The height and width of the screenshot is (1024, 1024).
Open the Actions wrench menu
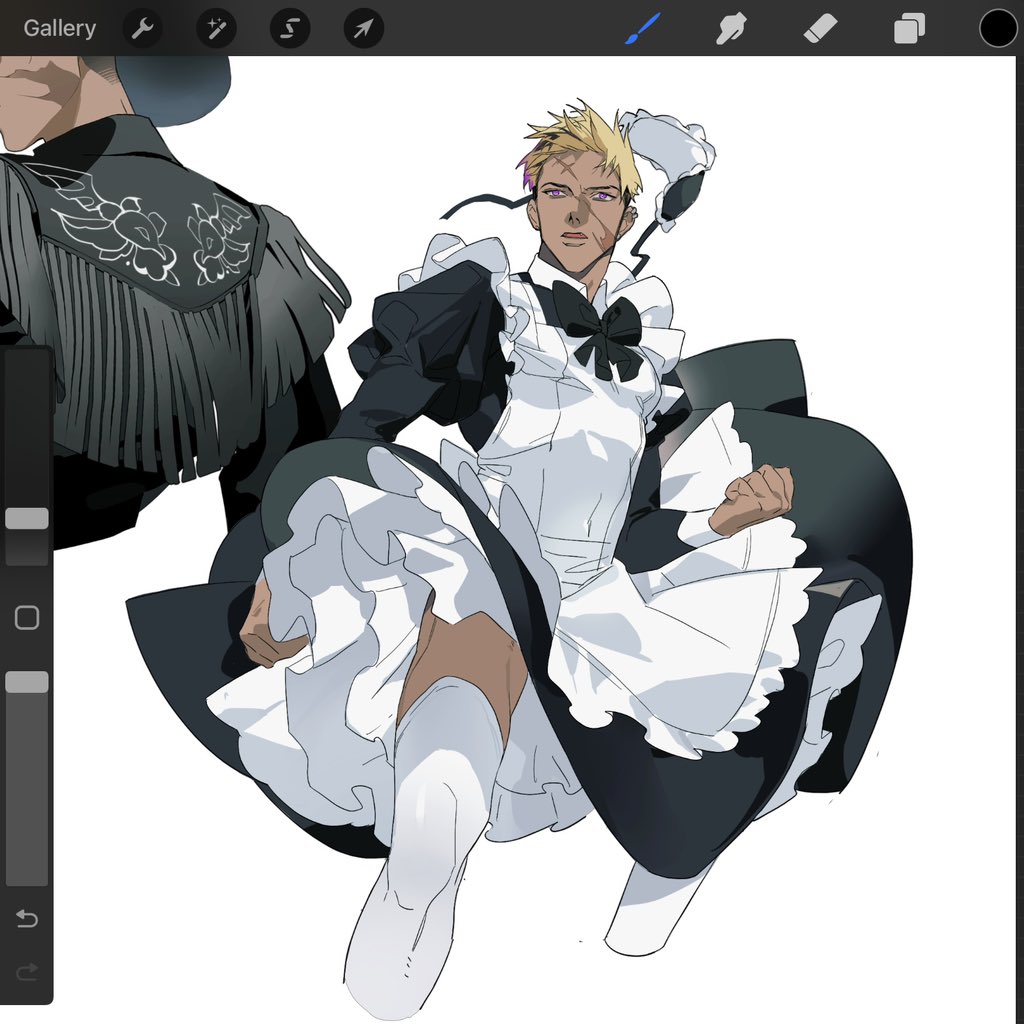pyautogui.click(x=142, y=29)
